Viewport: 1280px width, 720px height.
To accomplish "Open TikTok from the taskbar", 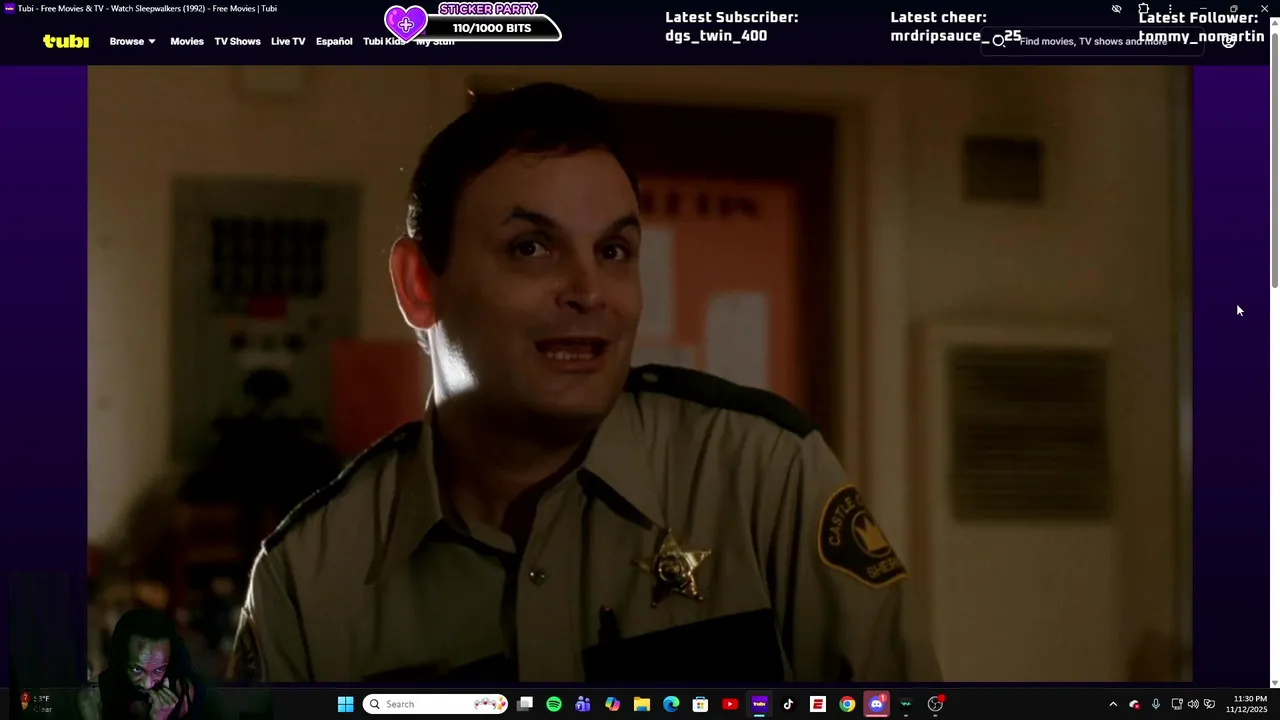I will pyautogui.click(x=788, y=704).
